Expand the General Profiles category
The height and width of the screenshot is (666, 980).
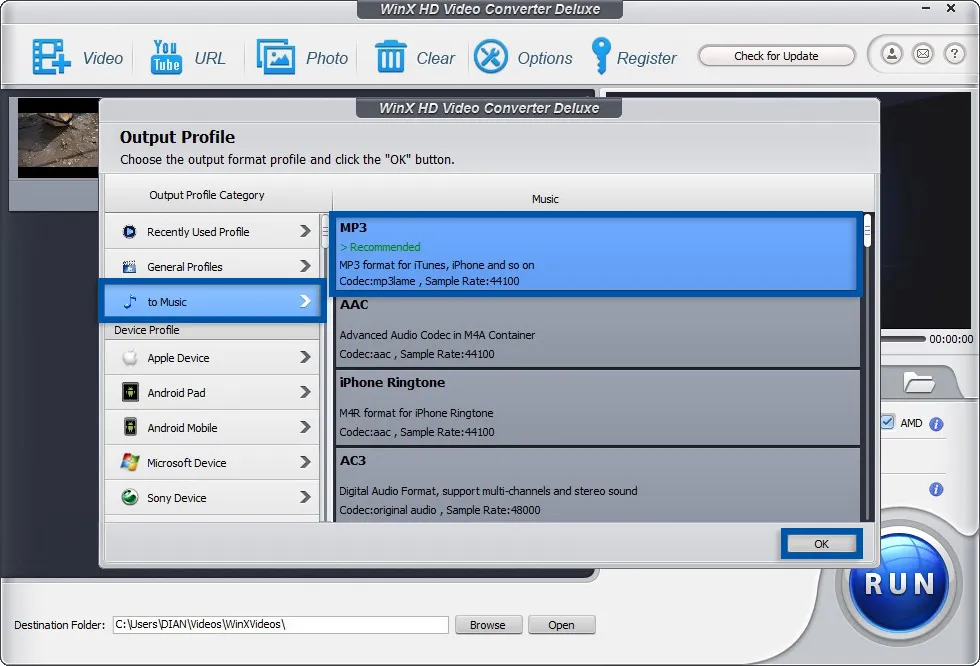(212, 267)
